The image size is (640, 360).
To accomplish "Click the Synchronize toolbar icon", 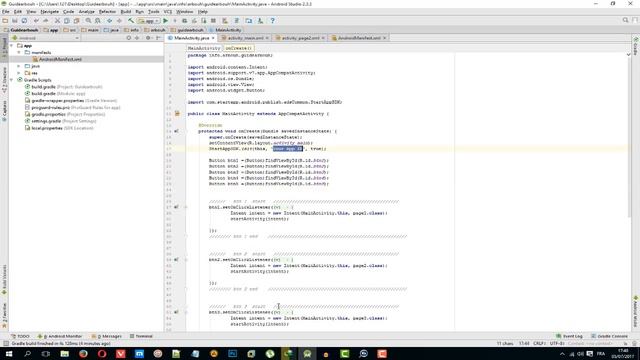I will (24, 20).
